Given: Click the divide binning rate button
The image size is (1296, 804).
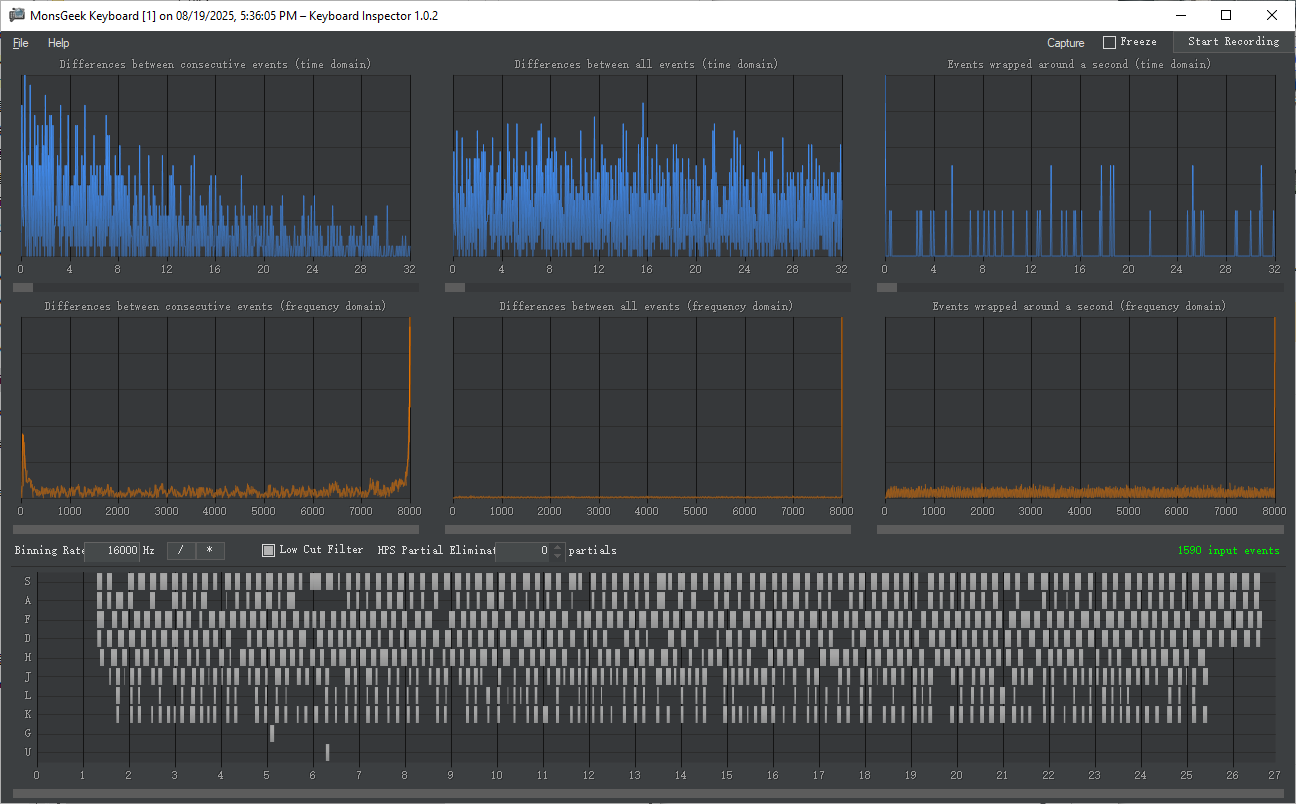Looking at the screenshot, I should coord(181,550).
